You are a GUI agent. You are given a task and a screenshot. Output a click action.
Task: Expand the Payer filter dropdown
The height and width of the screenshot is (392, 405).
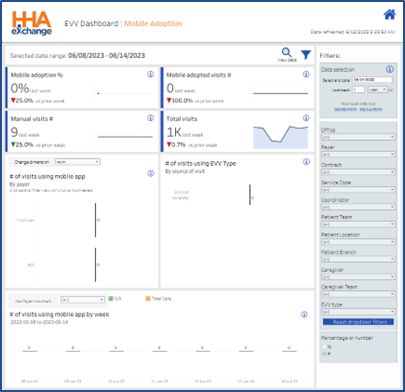click(x=358, y=155)
